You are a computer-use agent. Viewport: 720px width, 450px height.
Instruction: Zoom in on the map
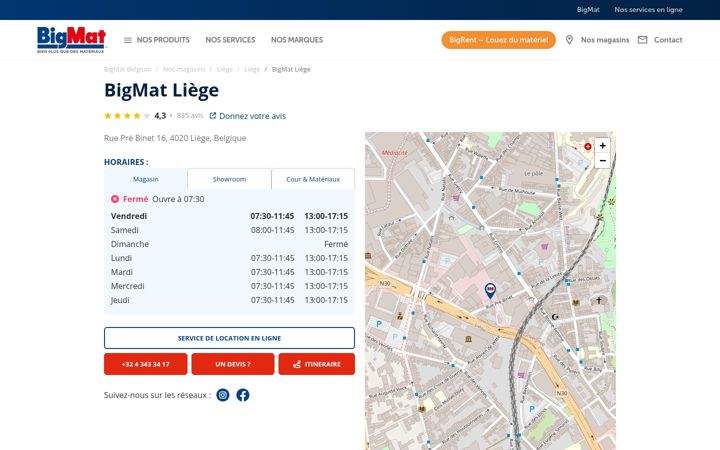click(602, 146)
